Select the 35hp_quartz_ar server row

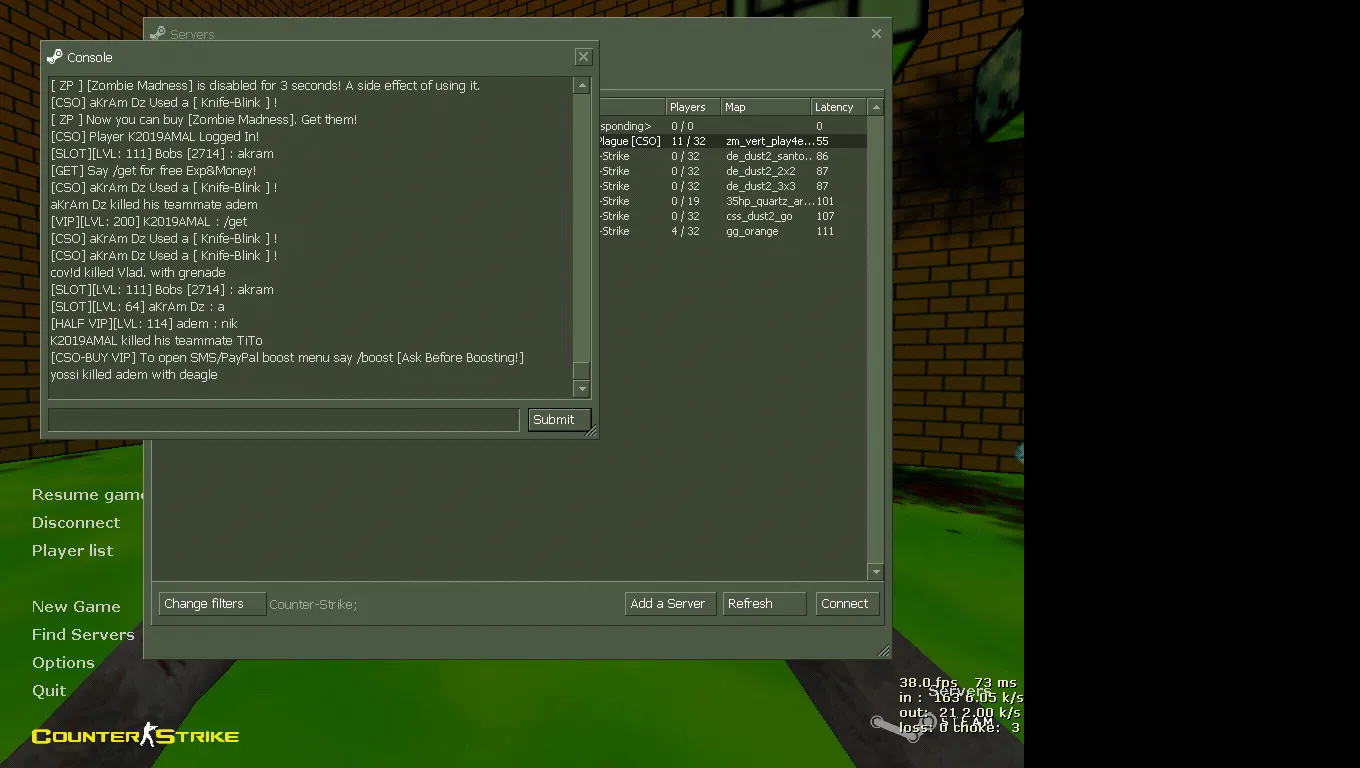(x=733, y=201)
